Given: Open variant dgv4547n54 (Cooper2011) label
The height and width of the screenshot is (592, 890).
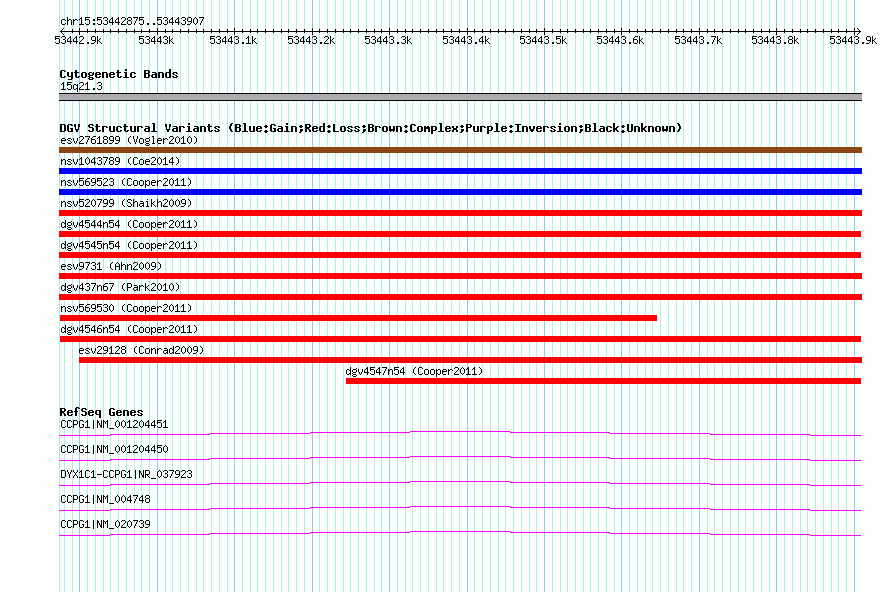Looking at the screenshot, I should pyautogui.click(x=414, y=371).
